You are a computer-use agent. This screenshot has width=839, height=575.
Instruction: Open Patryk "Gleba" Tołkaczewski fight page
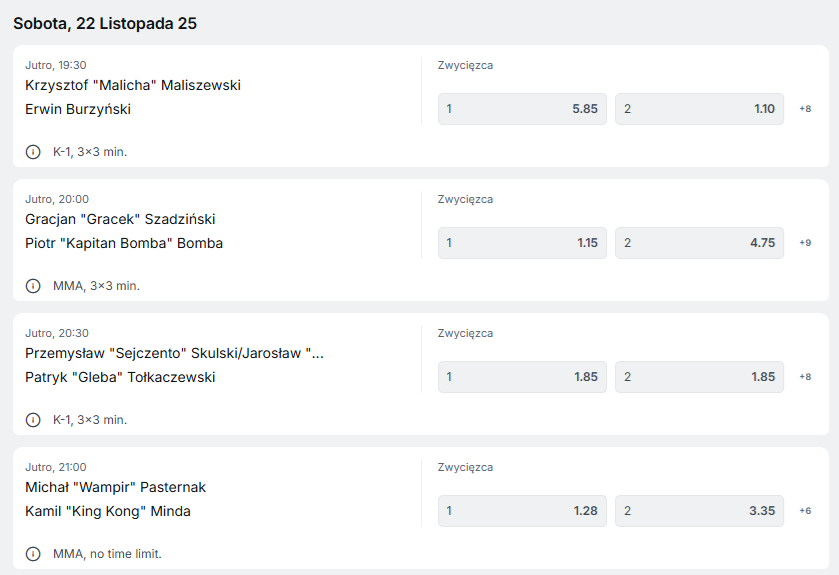tap(120, 378)
